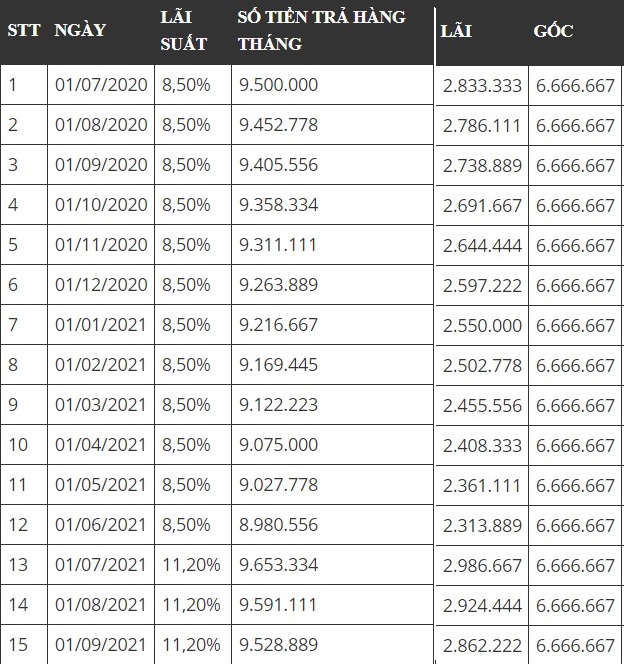Select the date cell 01/02/2021
The width and height of the screenshot is (624, 664).
coord(101,365)
